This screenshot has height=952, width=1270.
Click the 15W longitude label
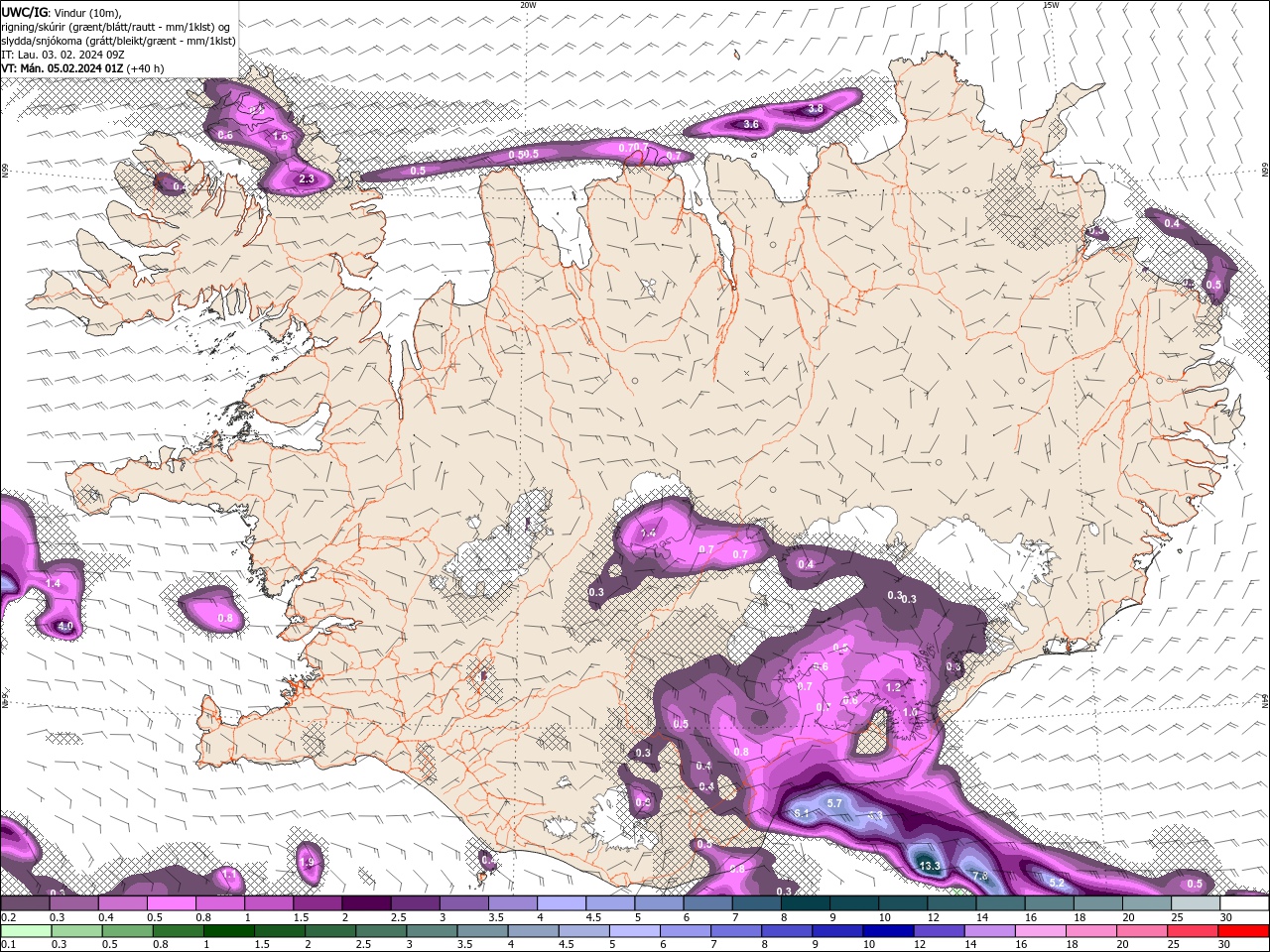point(1051,5)
